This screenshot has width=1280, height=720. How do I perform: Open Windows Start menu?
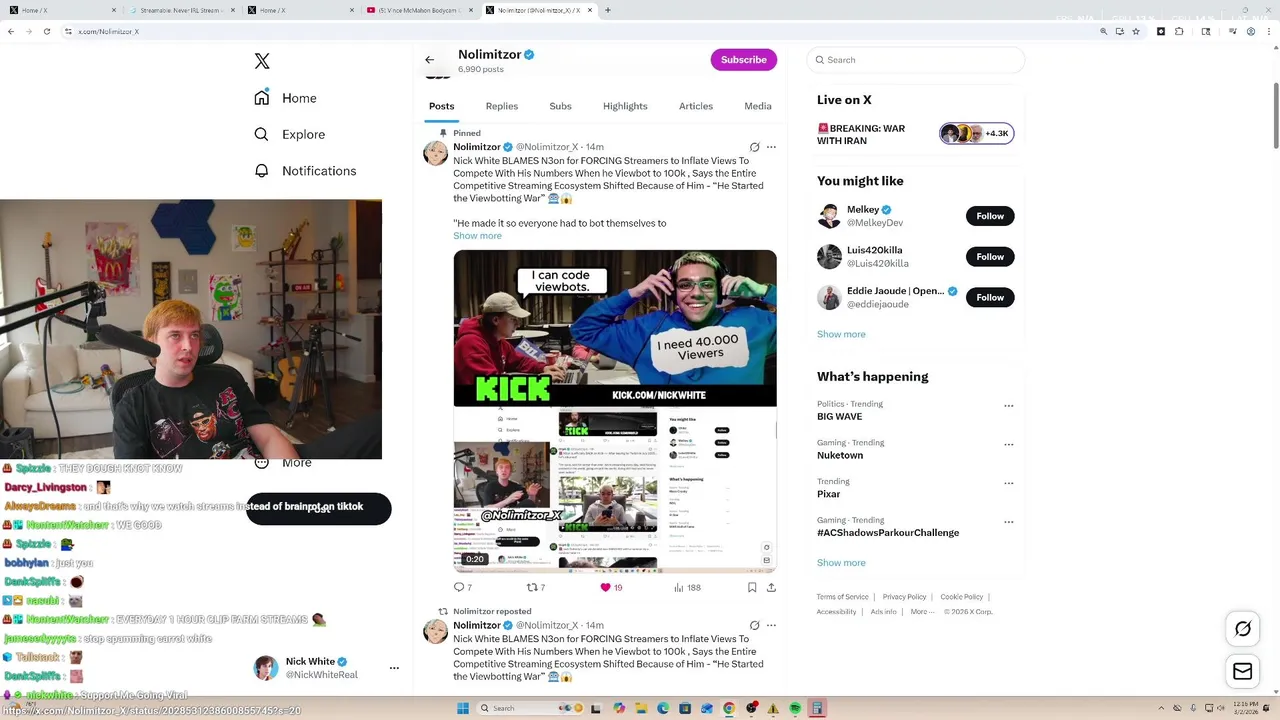pos(463,708)
